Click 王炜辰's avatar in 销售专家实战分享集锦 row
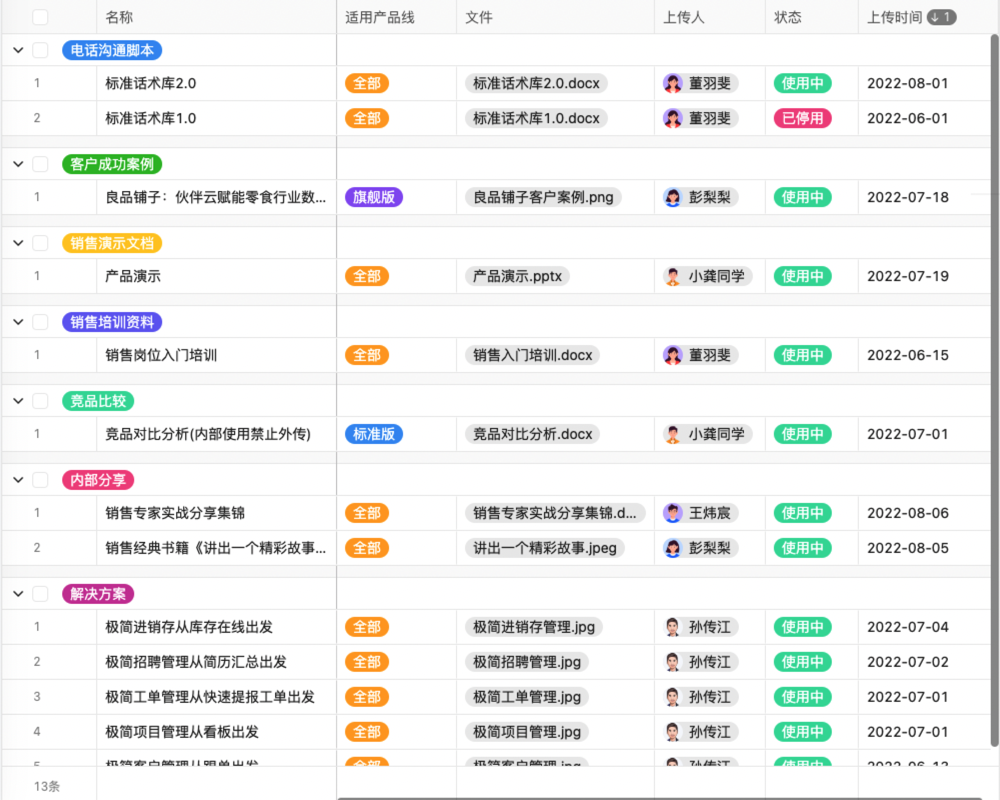 coord(673,513)
